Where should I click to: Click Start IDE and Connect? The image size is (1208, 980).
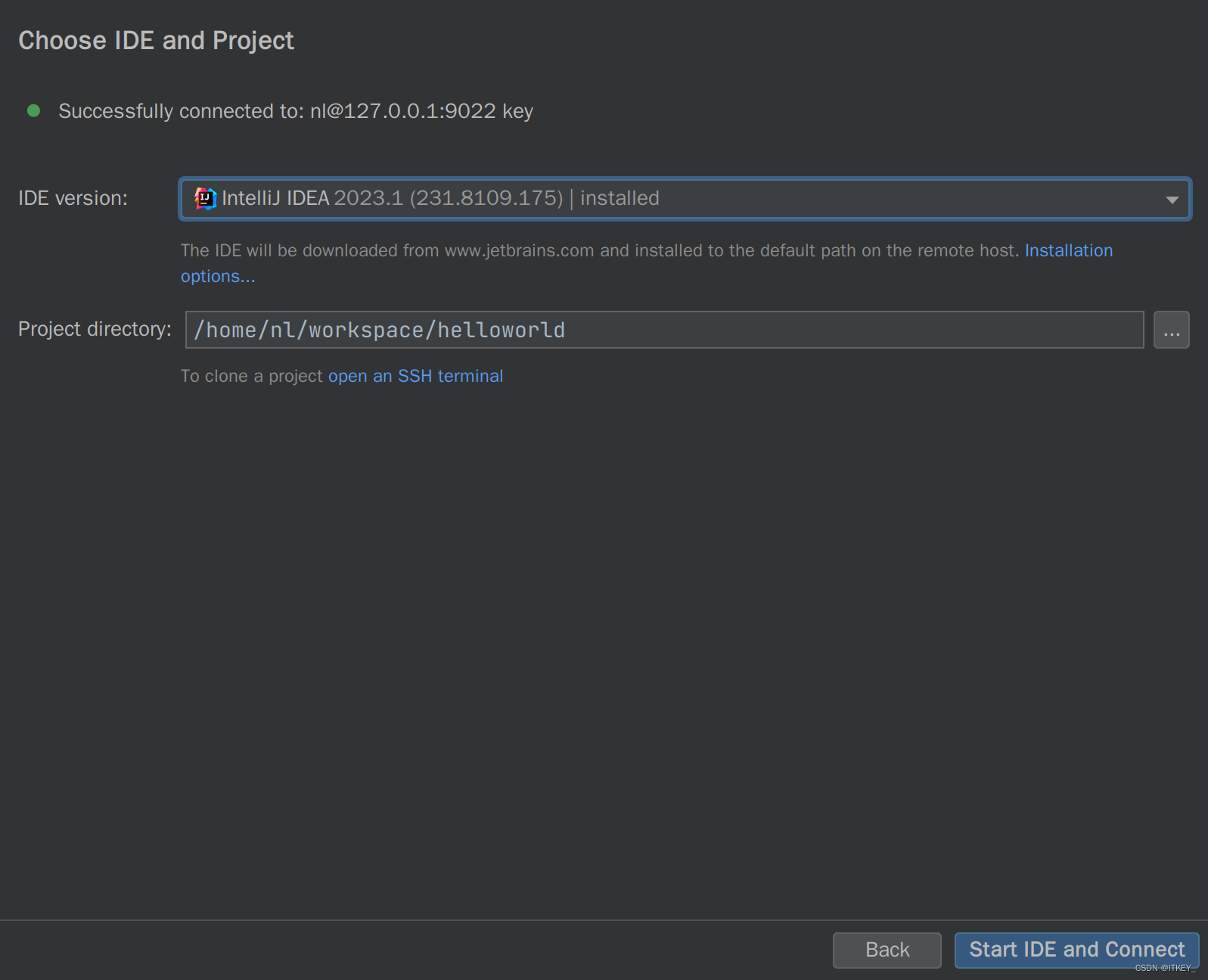(1076, 950)
